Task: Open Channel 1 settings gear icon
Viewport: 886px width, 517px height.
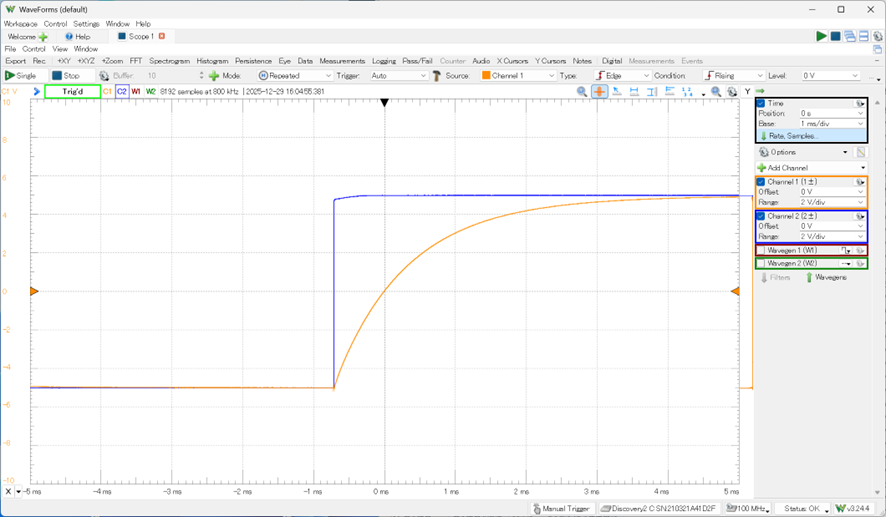Action: point(859,182)
